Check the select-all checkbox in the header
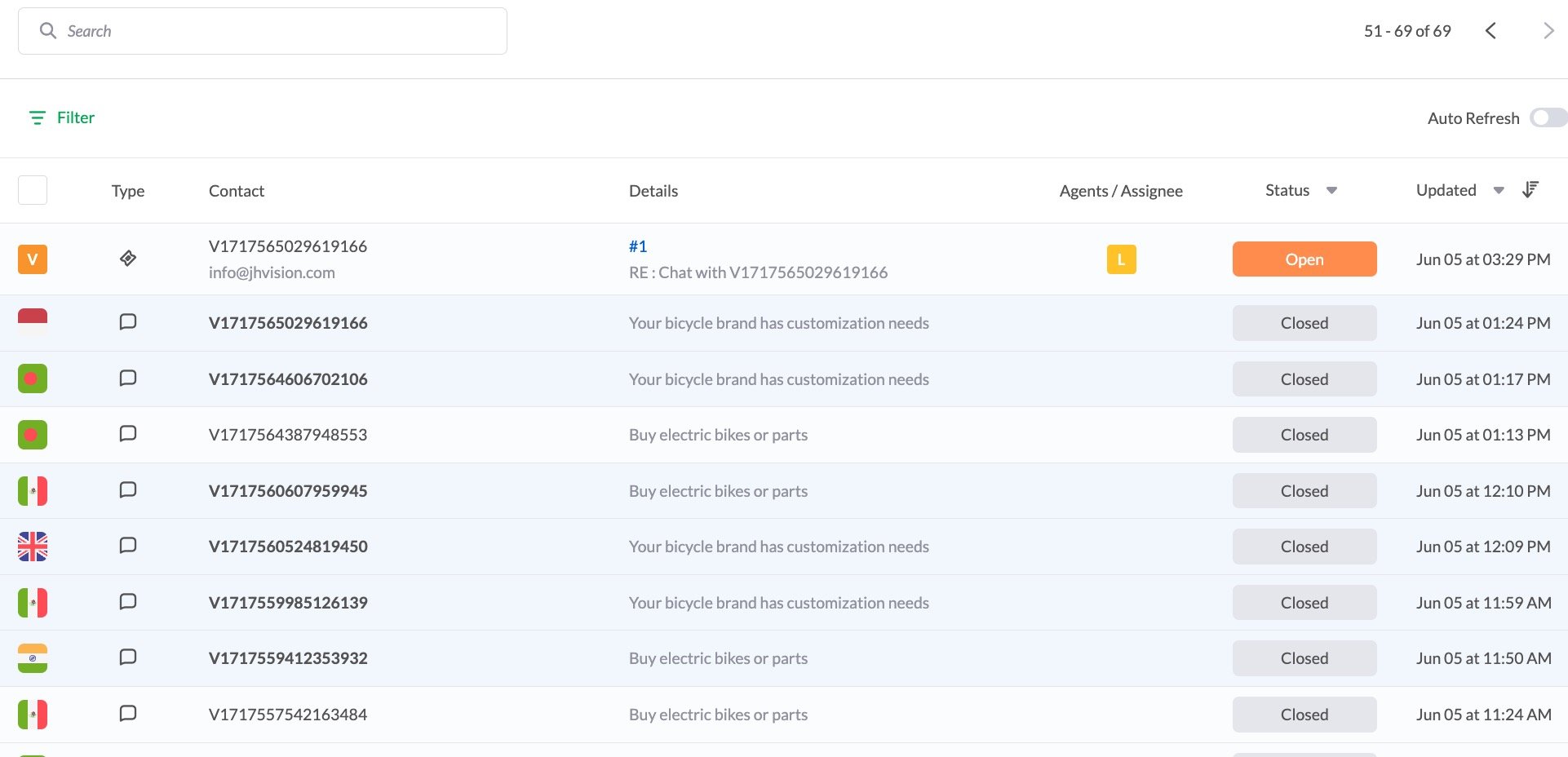Viewport: 1568px width, 757px height. point(33,190)
